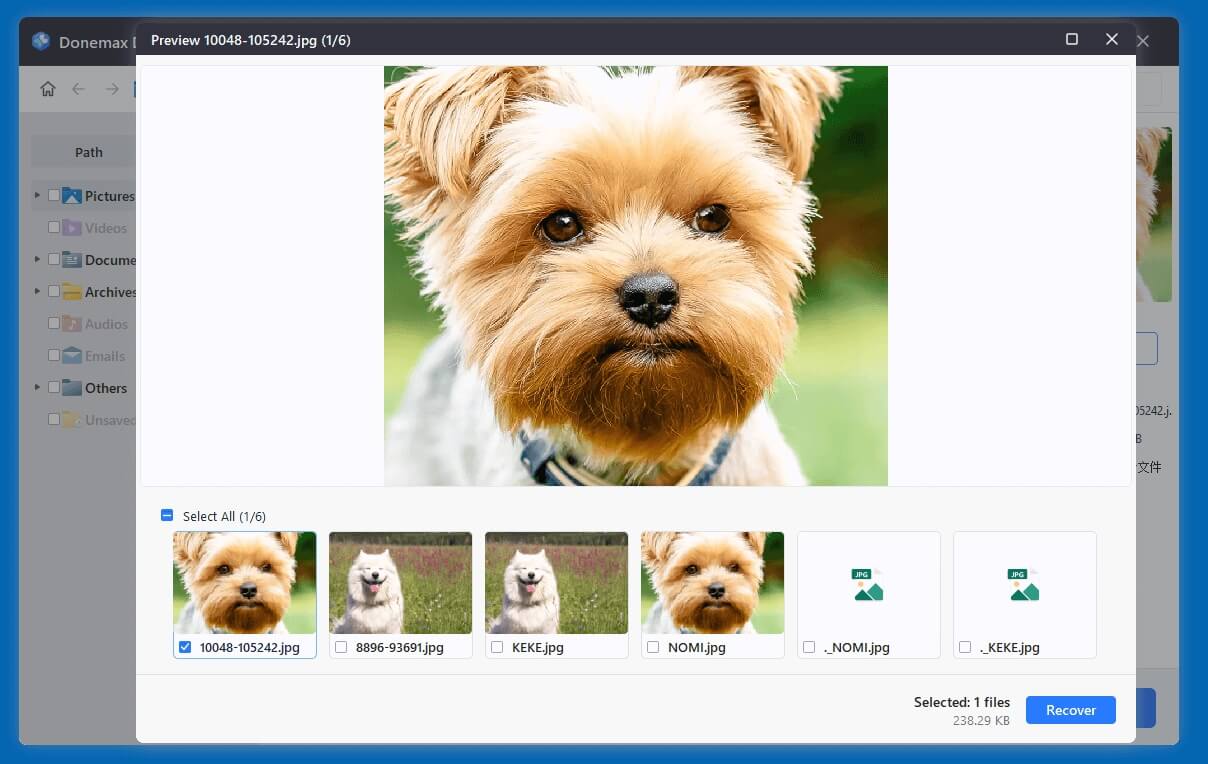Open the Home view via house icon
Viewport: 1208px width, 764px height.
pyautogui.click(x=47, y=89)
